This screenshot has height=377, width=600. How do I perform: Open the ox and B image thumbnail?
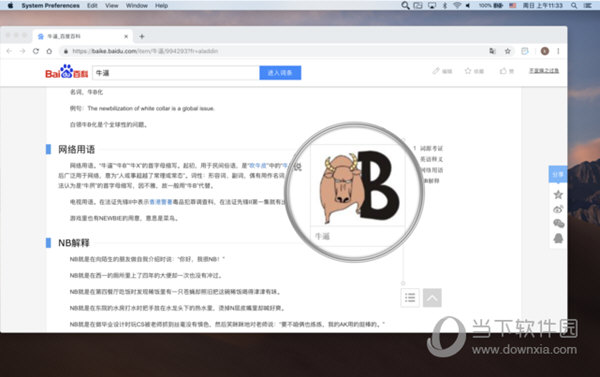point(357,186)
